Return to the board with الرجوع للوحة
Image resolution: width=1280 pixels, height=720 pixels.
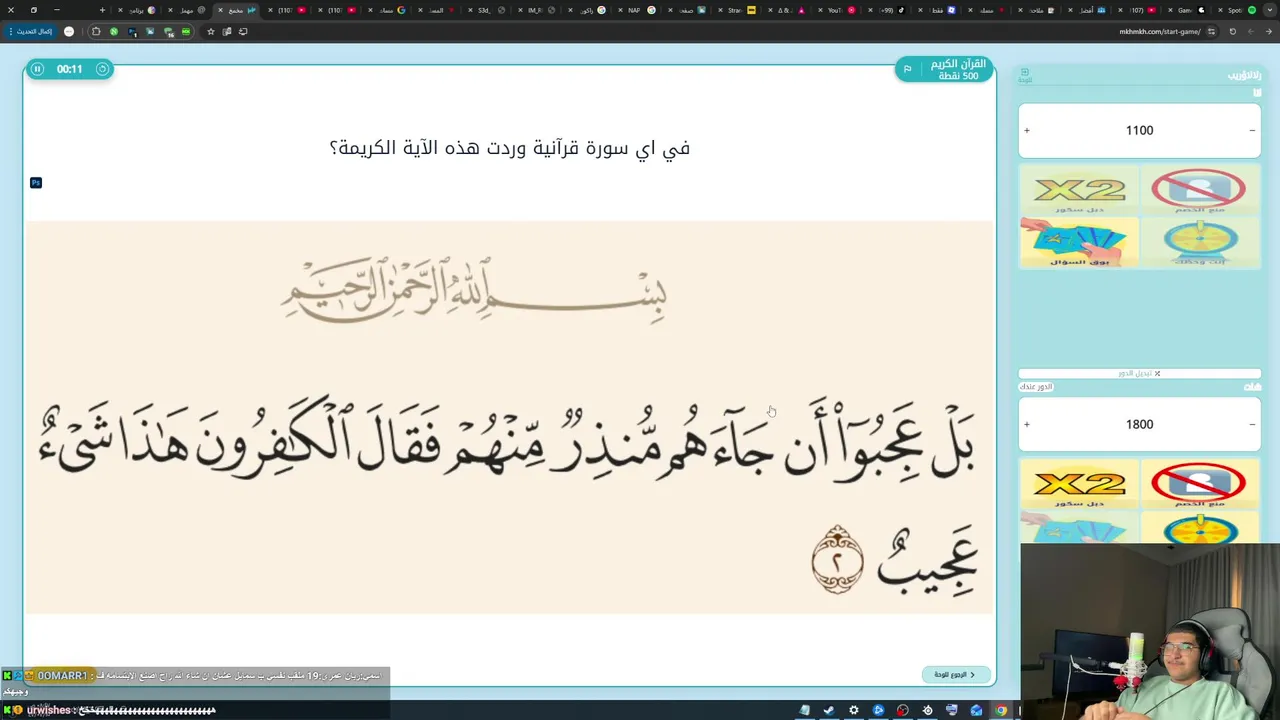click(x=956, y=675)
